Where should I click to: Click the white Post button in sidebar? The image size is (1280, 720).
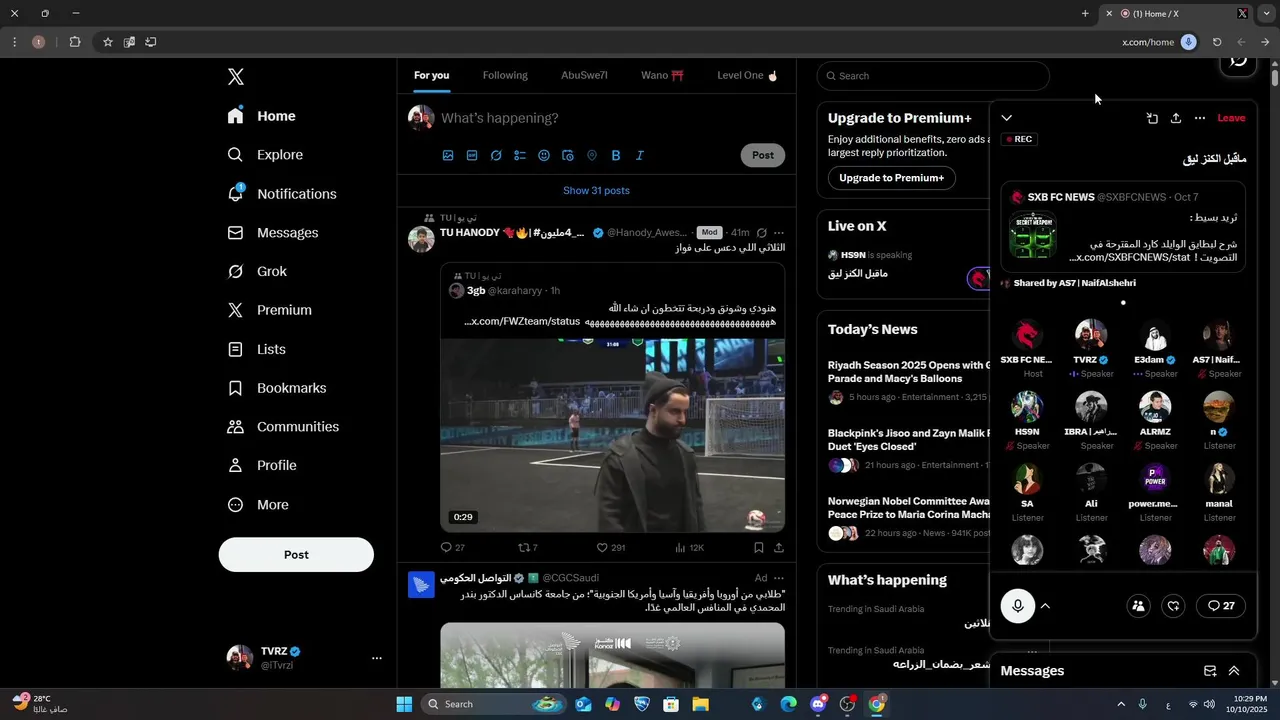(296, 555)
